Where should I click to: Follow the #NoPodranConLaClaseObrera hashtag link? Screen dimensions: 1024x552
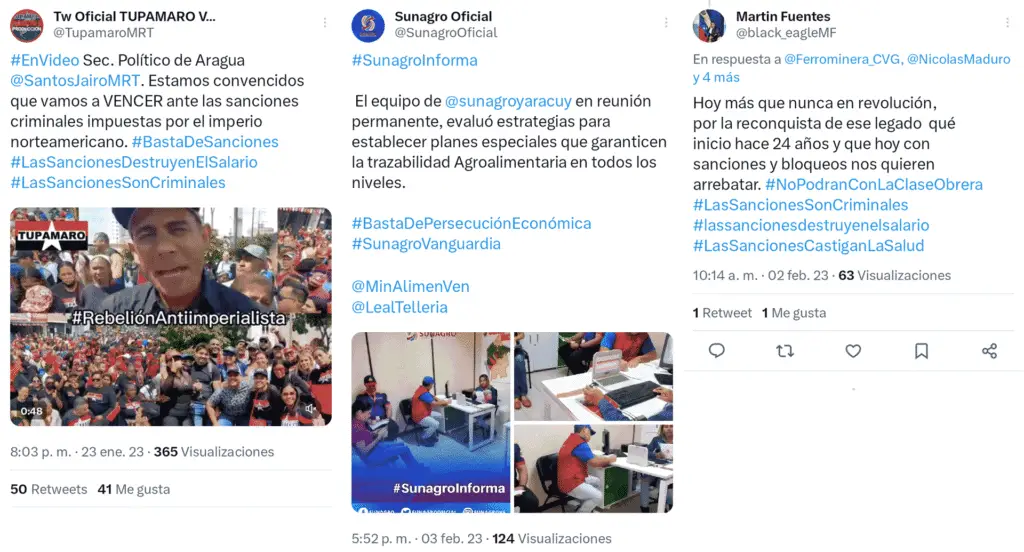click(874, 184)
